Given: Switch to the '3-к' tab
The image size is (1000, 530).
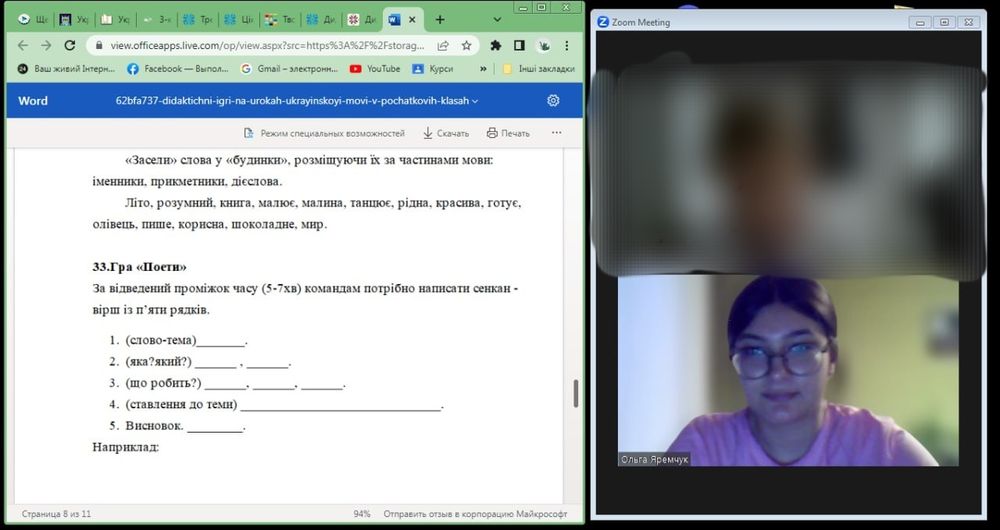Looking at the screenshot, I should pos(157,20).
